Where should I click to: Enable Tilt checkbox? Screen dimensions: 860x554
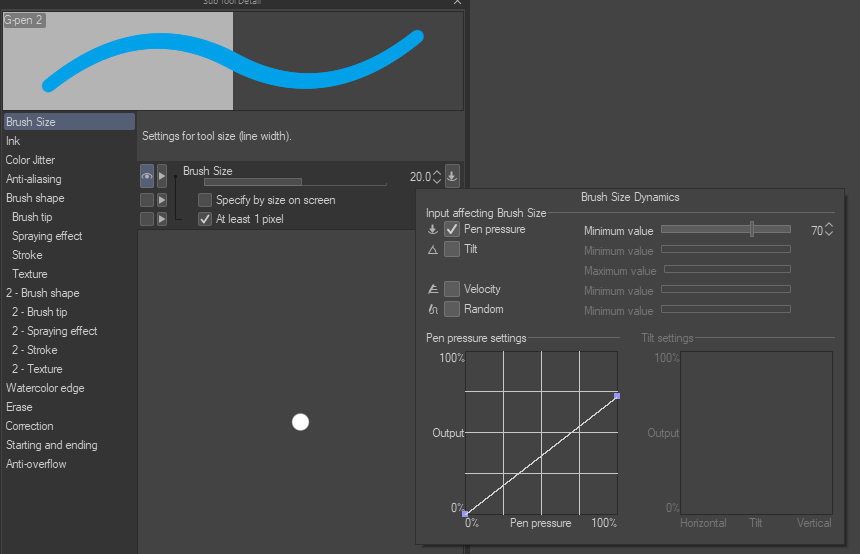[x=452, y=249]
